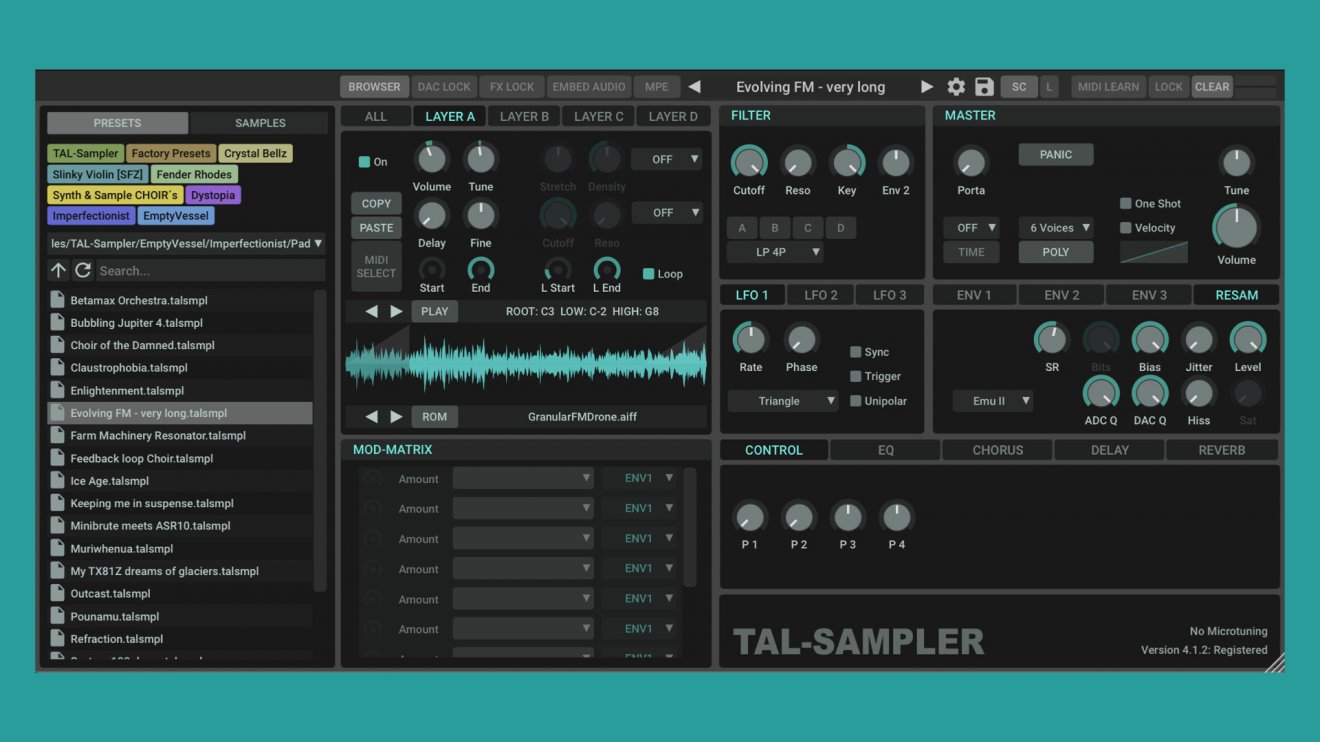The width and height of the screenshot is (1320, 742).
Task: Select previous sample arrow beside ROM
Action: coord(371,417)
